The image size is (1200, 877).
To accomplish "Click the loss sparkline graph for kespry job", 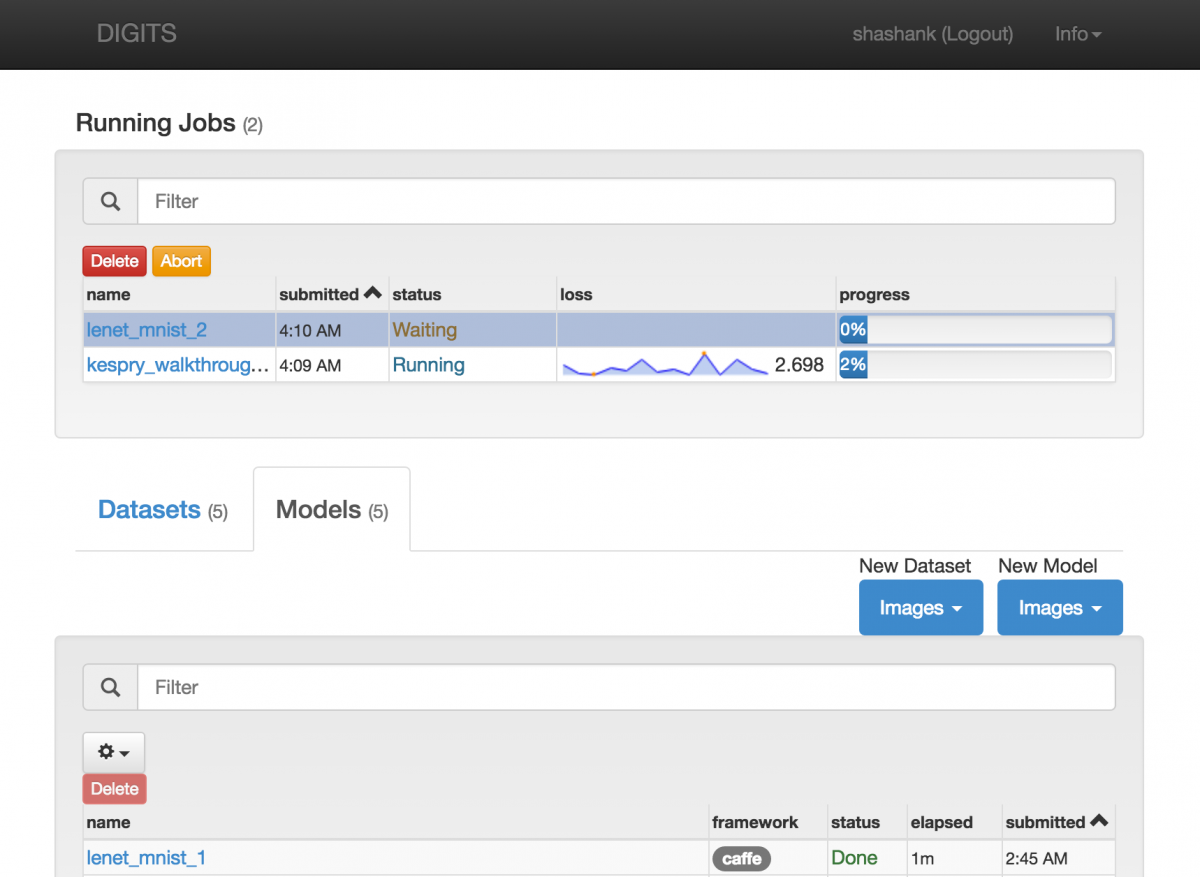I will (666, 366).
